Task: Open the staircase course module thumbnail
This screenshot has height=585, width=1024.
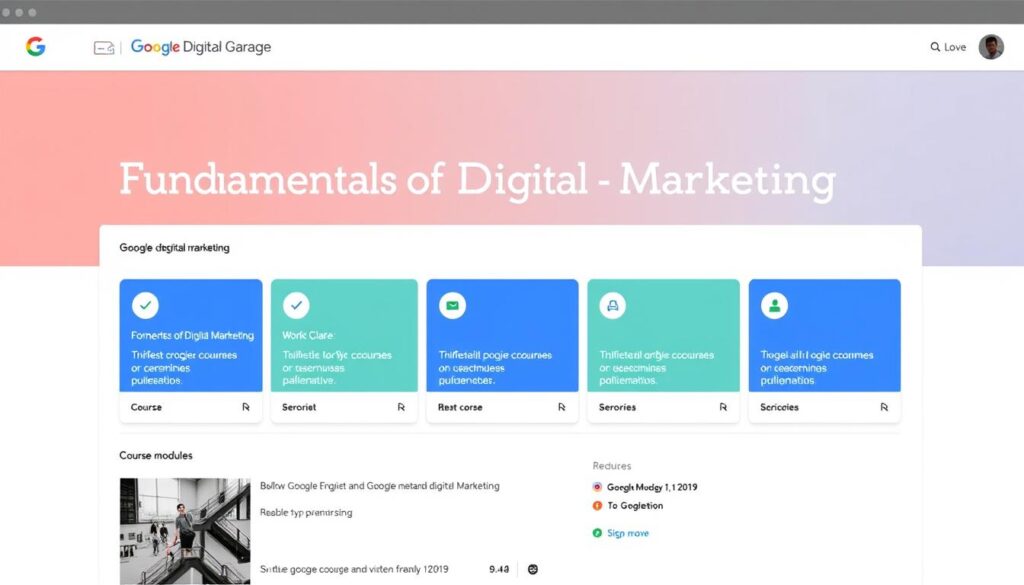Action: pos(185,530)
